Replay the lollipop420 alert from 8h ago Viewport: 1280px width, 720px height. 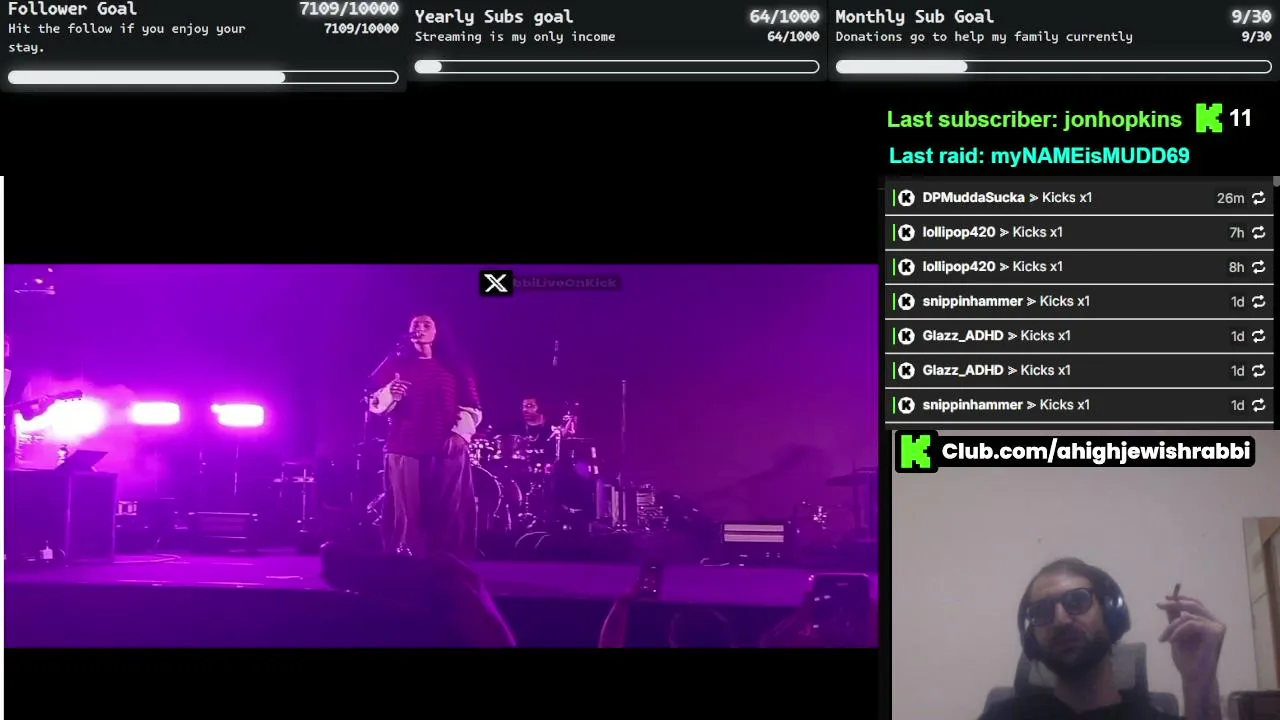[x=1258, y=267]
